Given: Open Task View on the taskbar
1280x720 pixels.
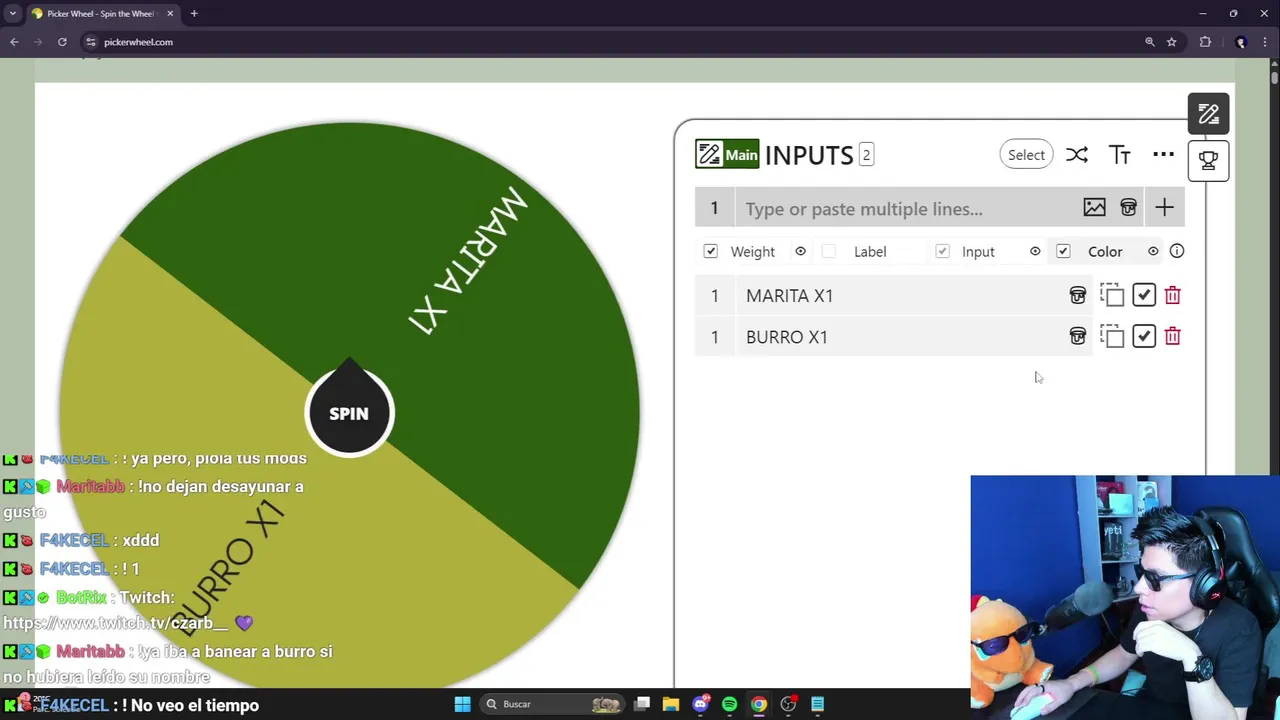Looking at the screenshot, I should (642, 704).
